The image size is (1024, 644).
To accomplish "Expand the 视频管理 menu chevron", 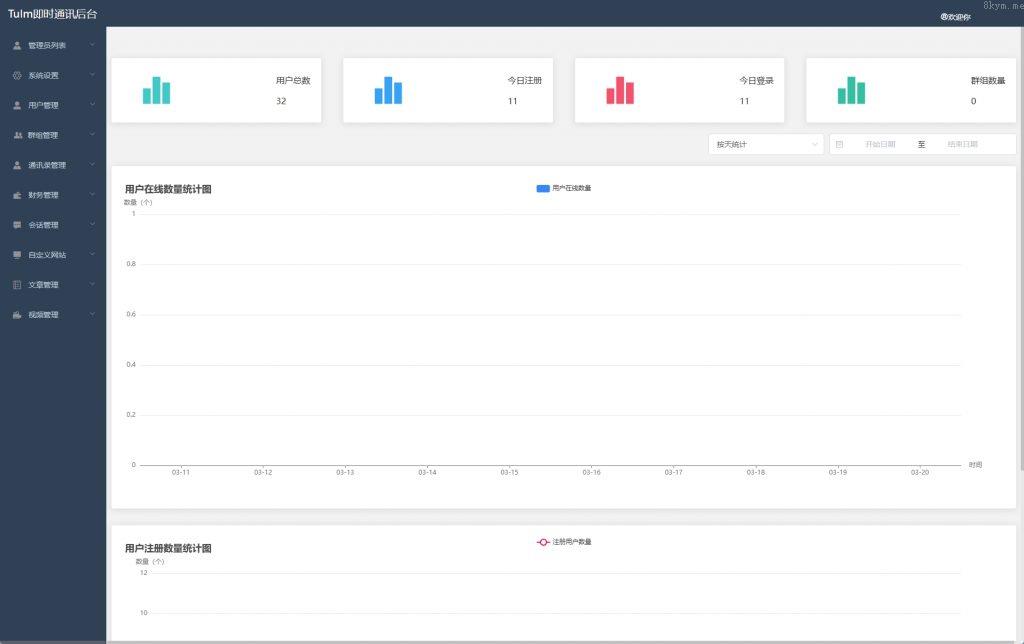I will [x=92, y=315].
